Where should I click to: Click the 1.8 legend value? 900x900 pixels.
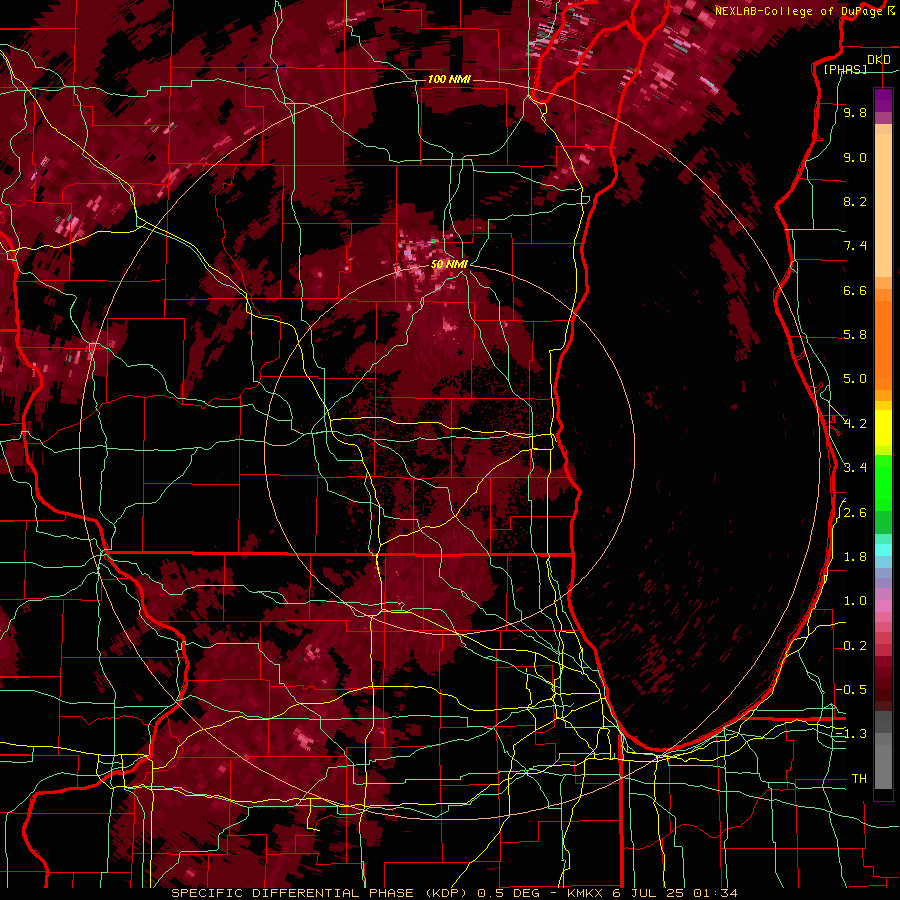855,557
